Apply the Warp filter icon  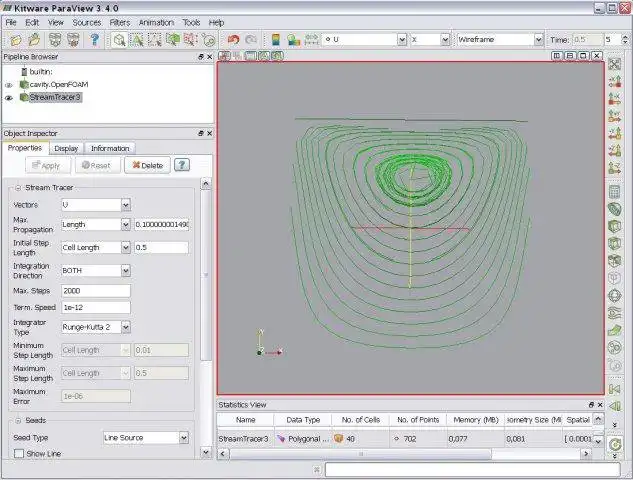click(x=614, y=330)
